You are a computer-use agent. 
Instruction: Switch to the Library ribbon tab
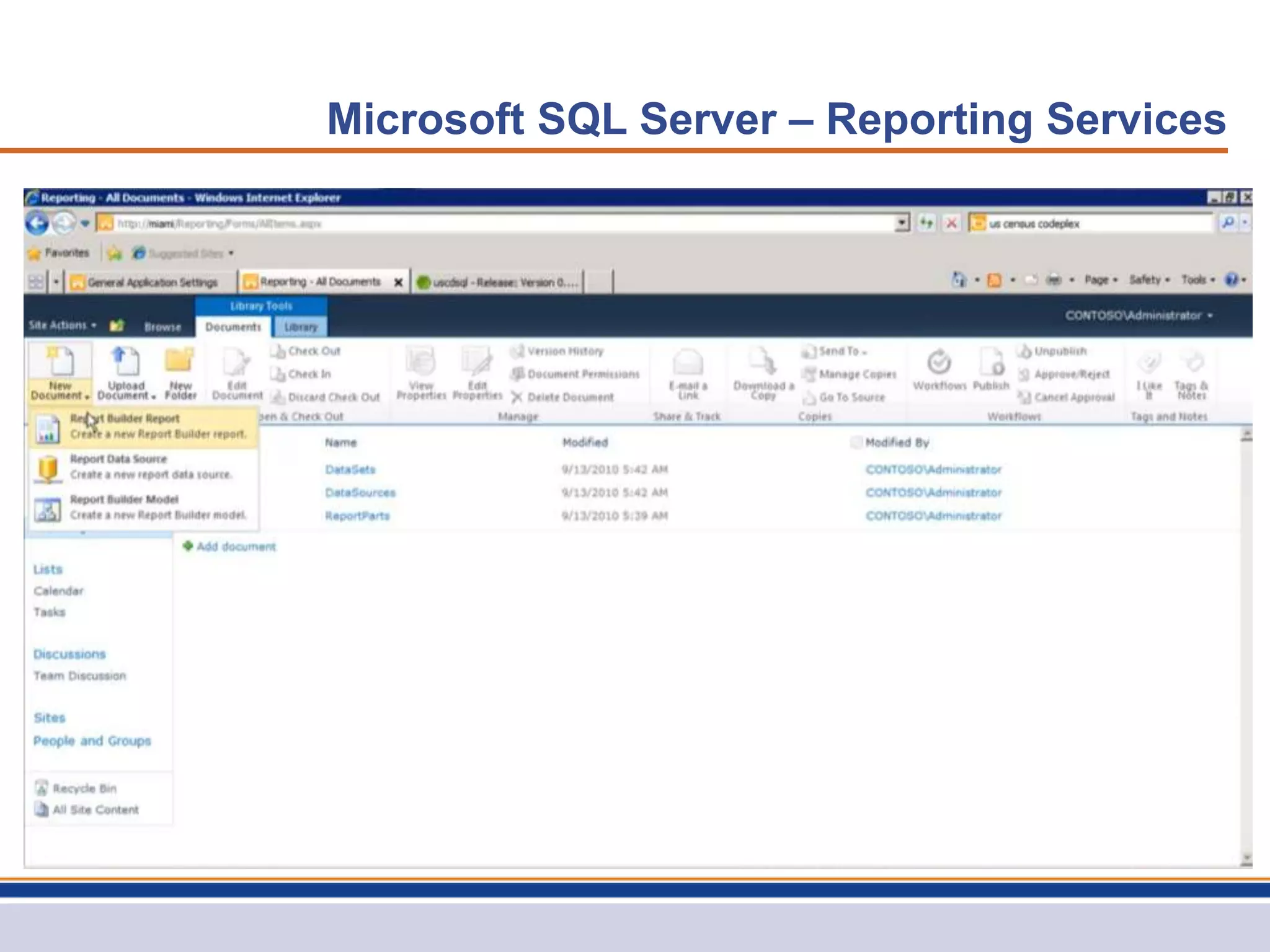(x=301, y=327)
